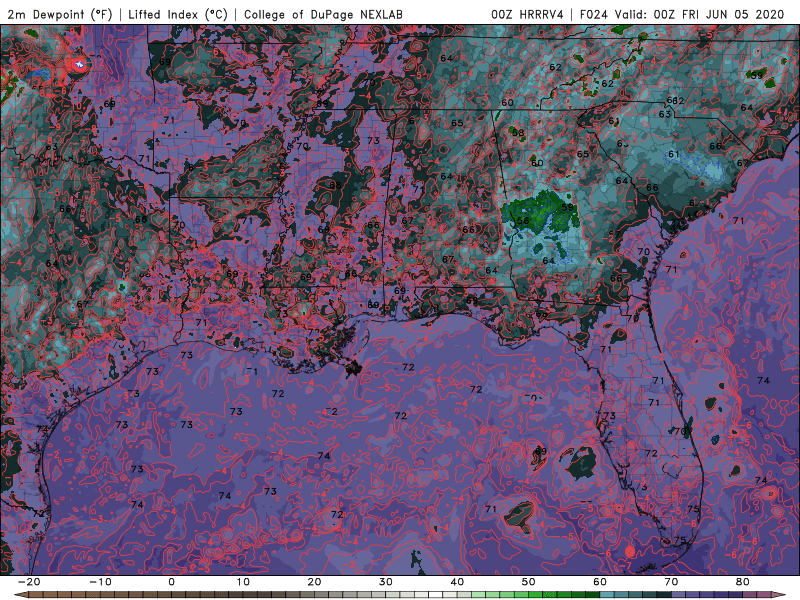Click the 0 tick label on colorbar
The image size is (800, 600).
pyautogui.click(x=171, y=582)
